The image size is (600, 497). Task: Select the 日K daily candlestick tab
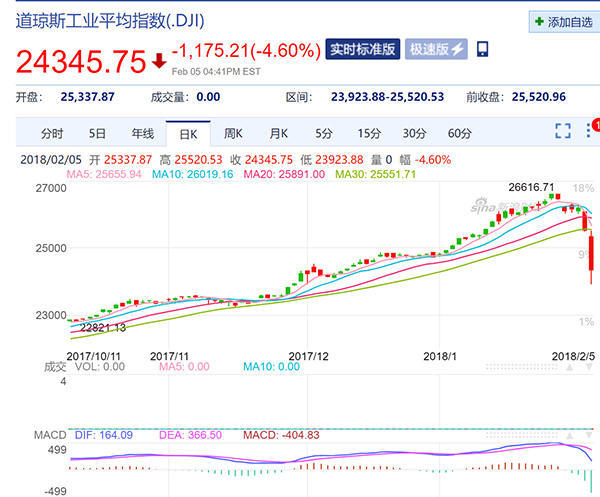(x=188, y=134)
